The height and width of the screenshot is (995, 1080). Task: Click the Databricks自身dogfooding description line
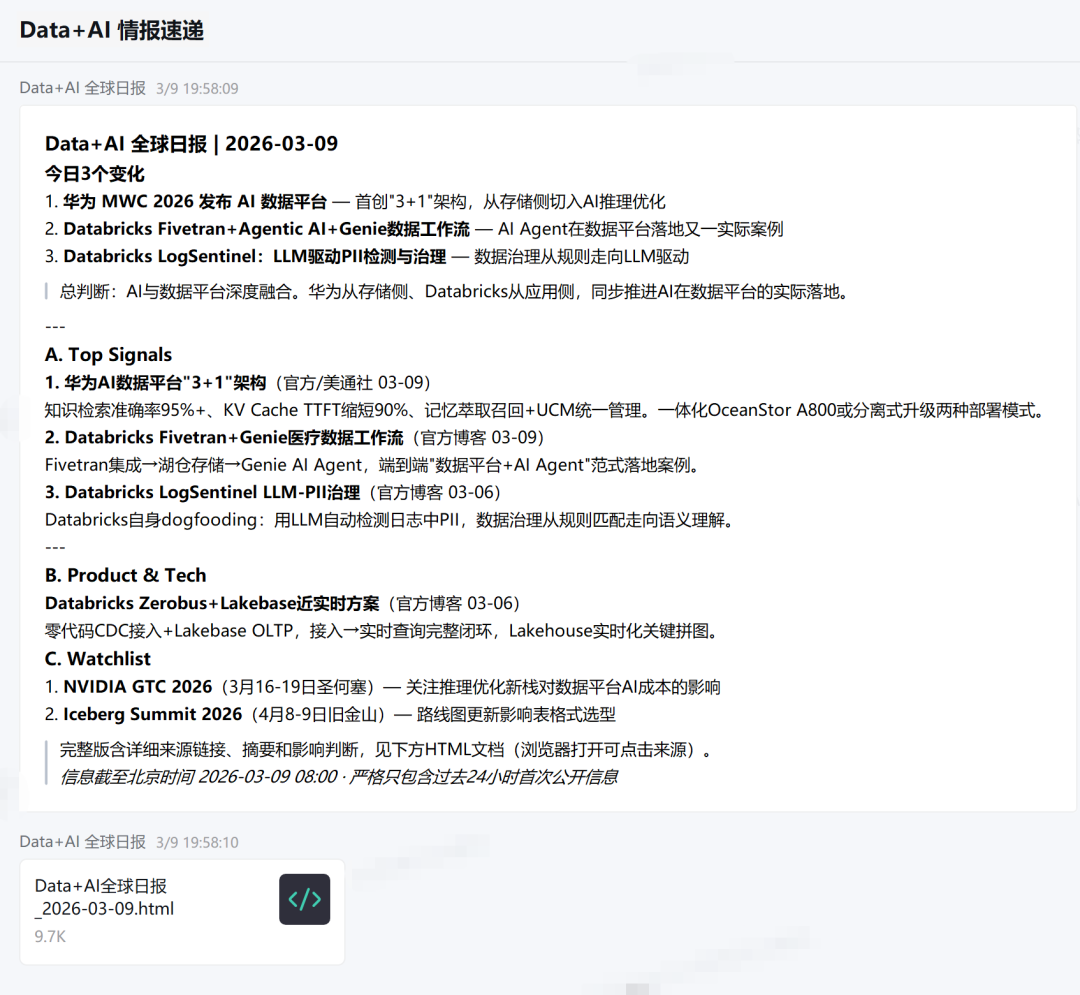point(392,520)
